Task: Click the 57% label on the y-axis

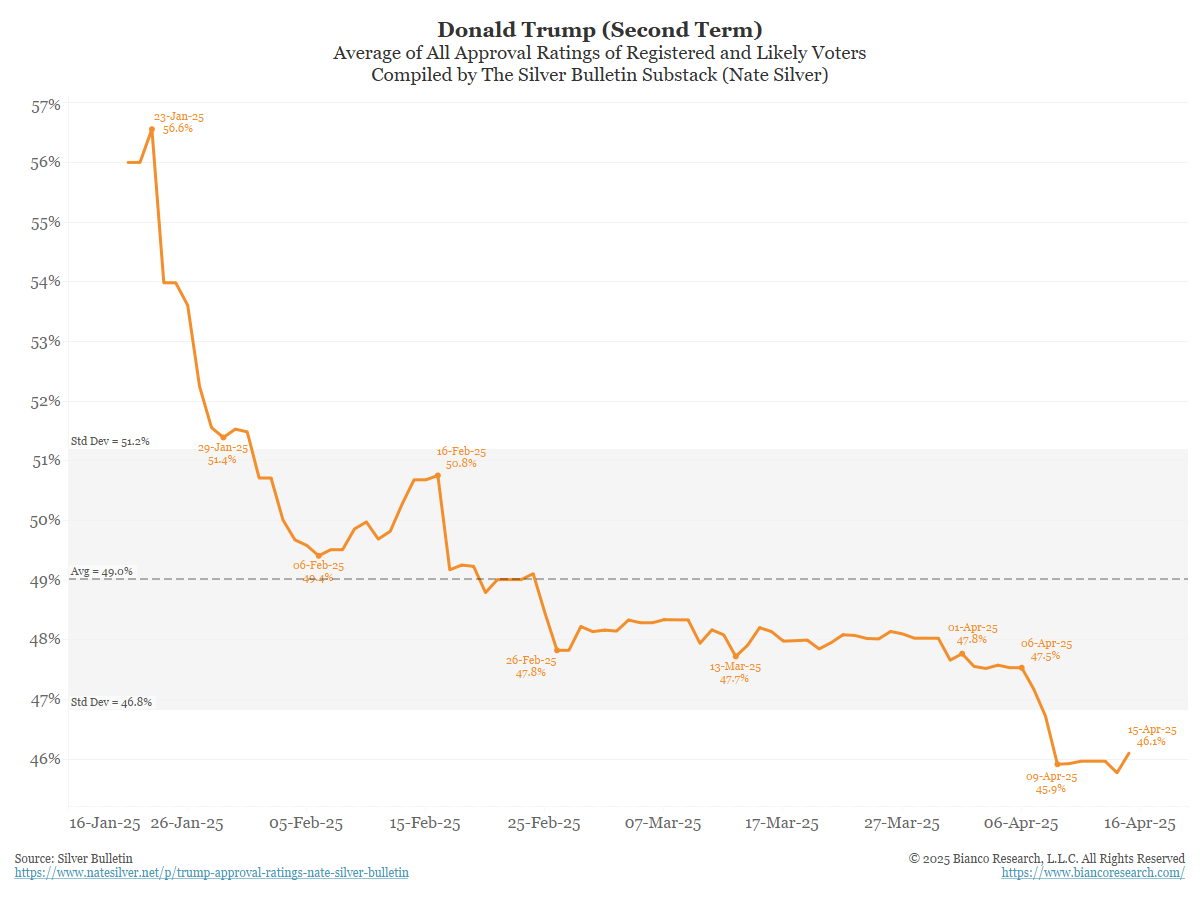Action: [x=47, y=104]
